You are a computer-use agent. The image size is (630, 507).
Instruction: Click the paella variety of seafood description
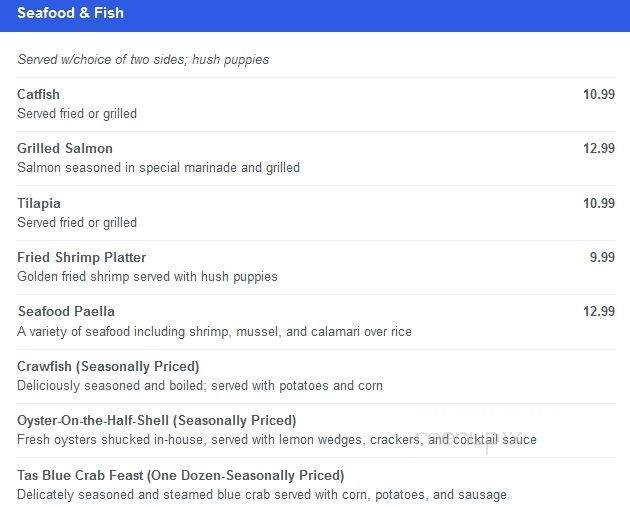click(x=215, y=332)
